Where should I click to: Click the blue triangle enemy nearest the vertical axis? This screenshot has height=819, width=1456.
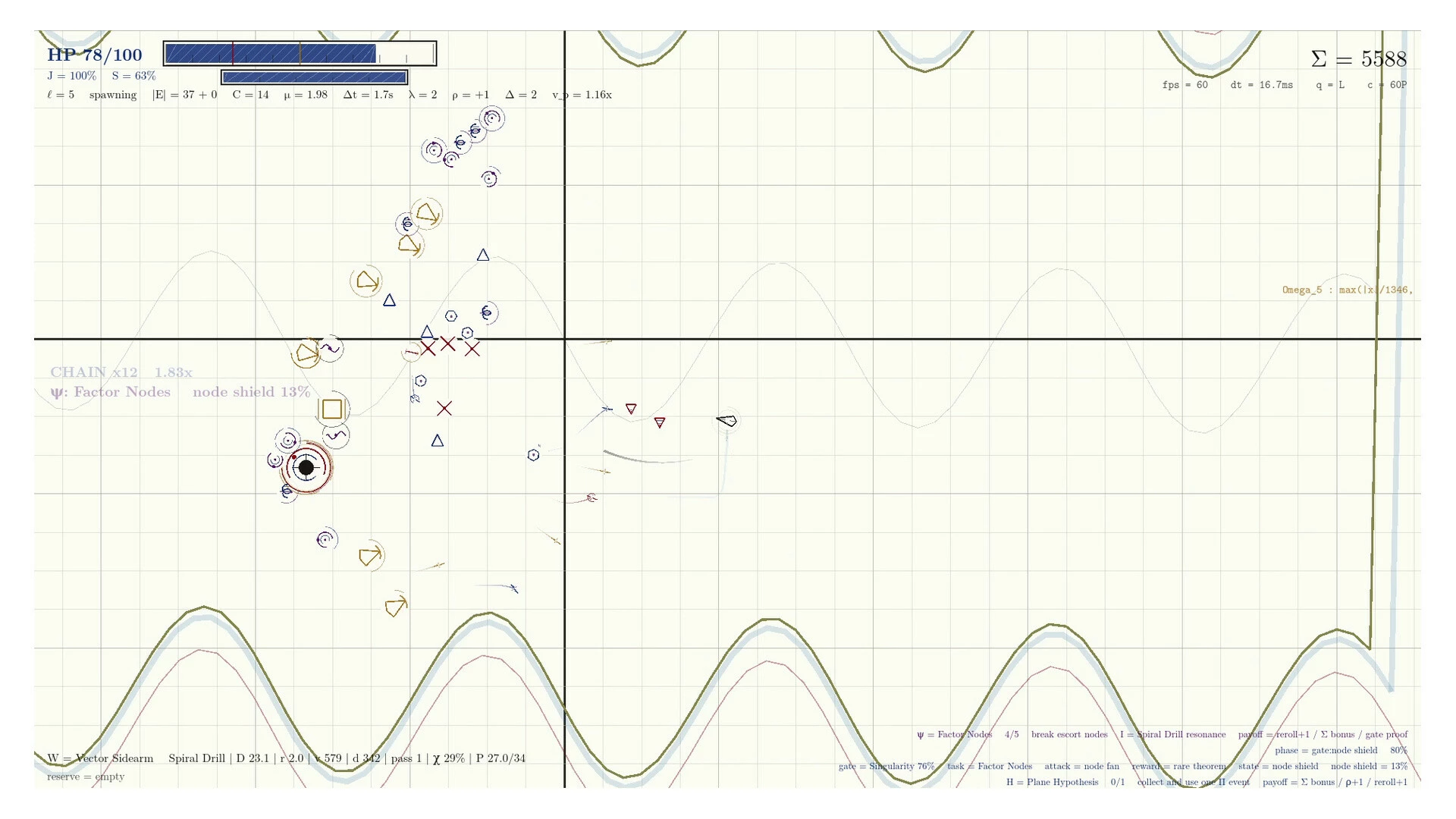pyautogui.click(x=483, y=256)
